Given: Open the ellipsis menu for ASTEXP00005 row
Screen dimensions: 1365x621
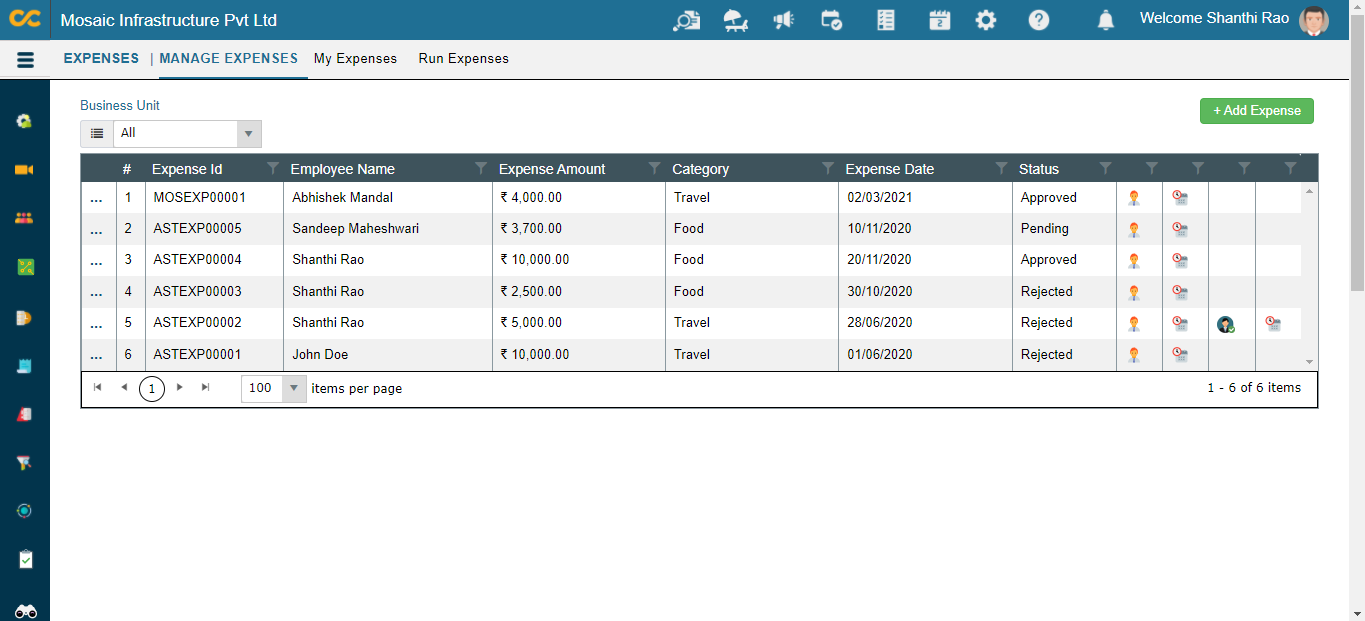Looking at the screenshot, I should click(97, 229).
